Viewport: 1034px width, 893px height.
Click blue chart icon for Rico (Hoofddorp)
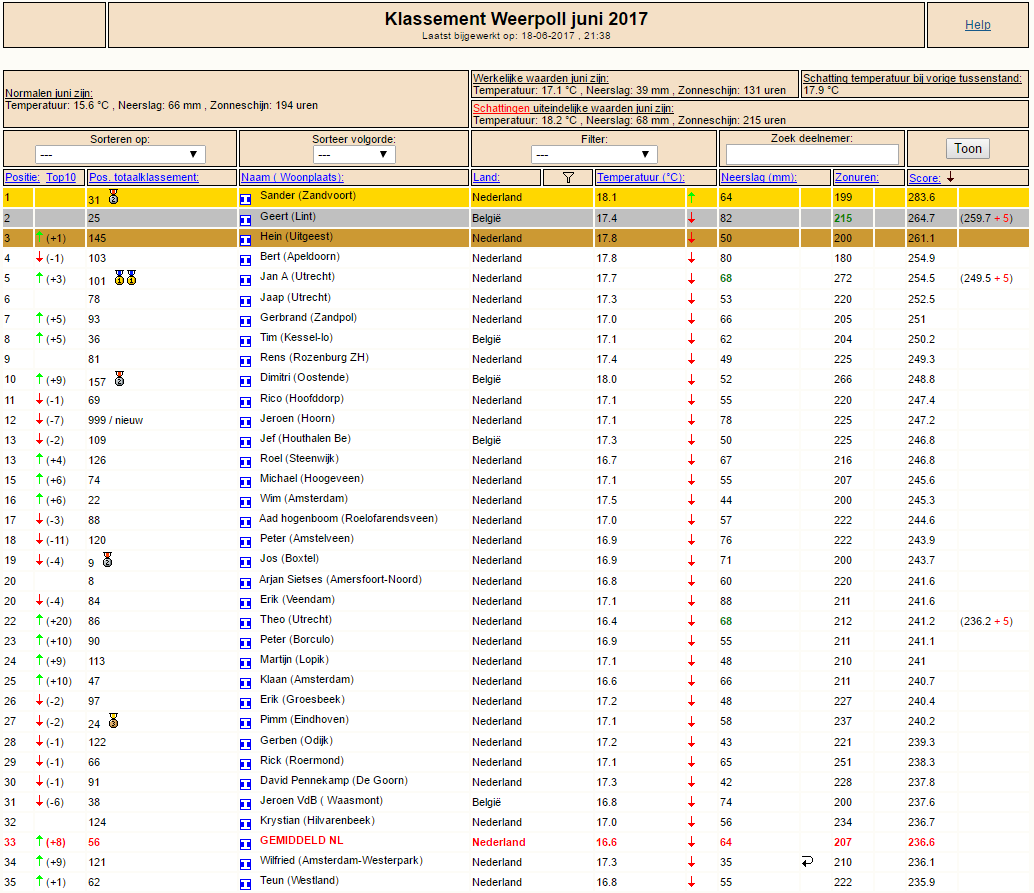tap(245, 402)
